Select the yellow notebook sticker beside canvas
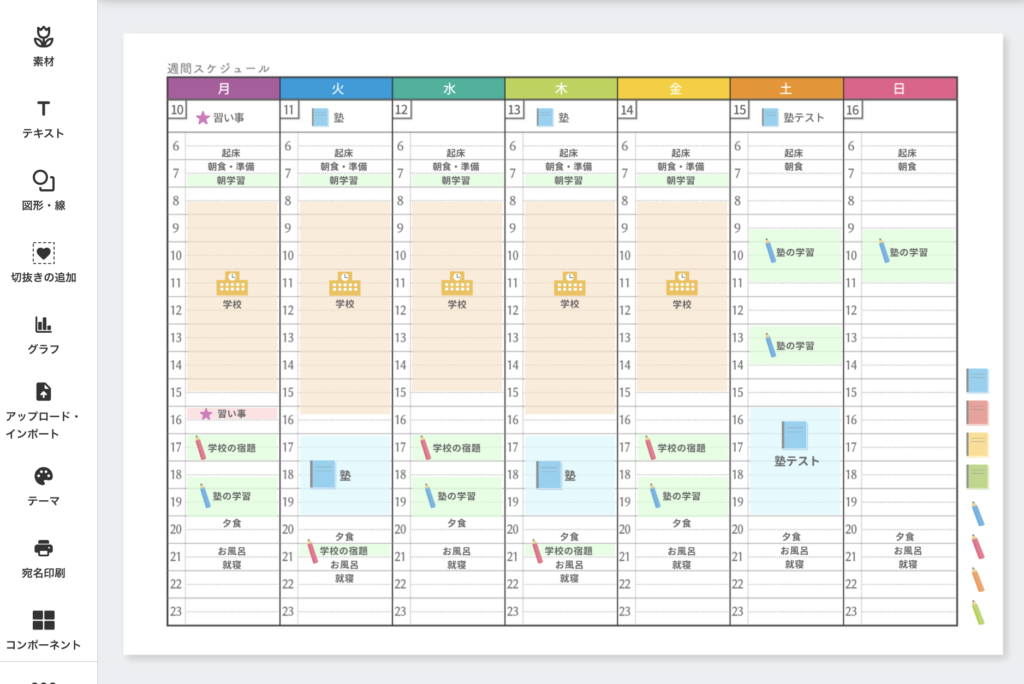1024x684 pixels. 977,444
